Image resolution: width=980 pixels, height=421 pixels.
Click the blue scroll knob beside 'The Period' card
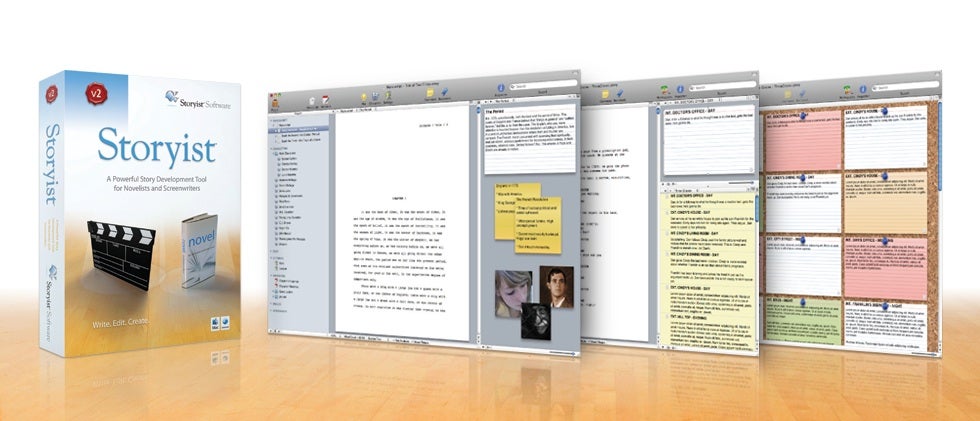(478, 111)
